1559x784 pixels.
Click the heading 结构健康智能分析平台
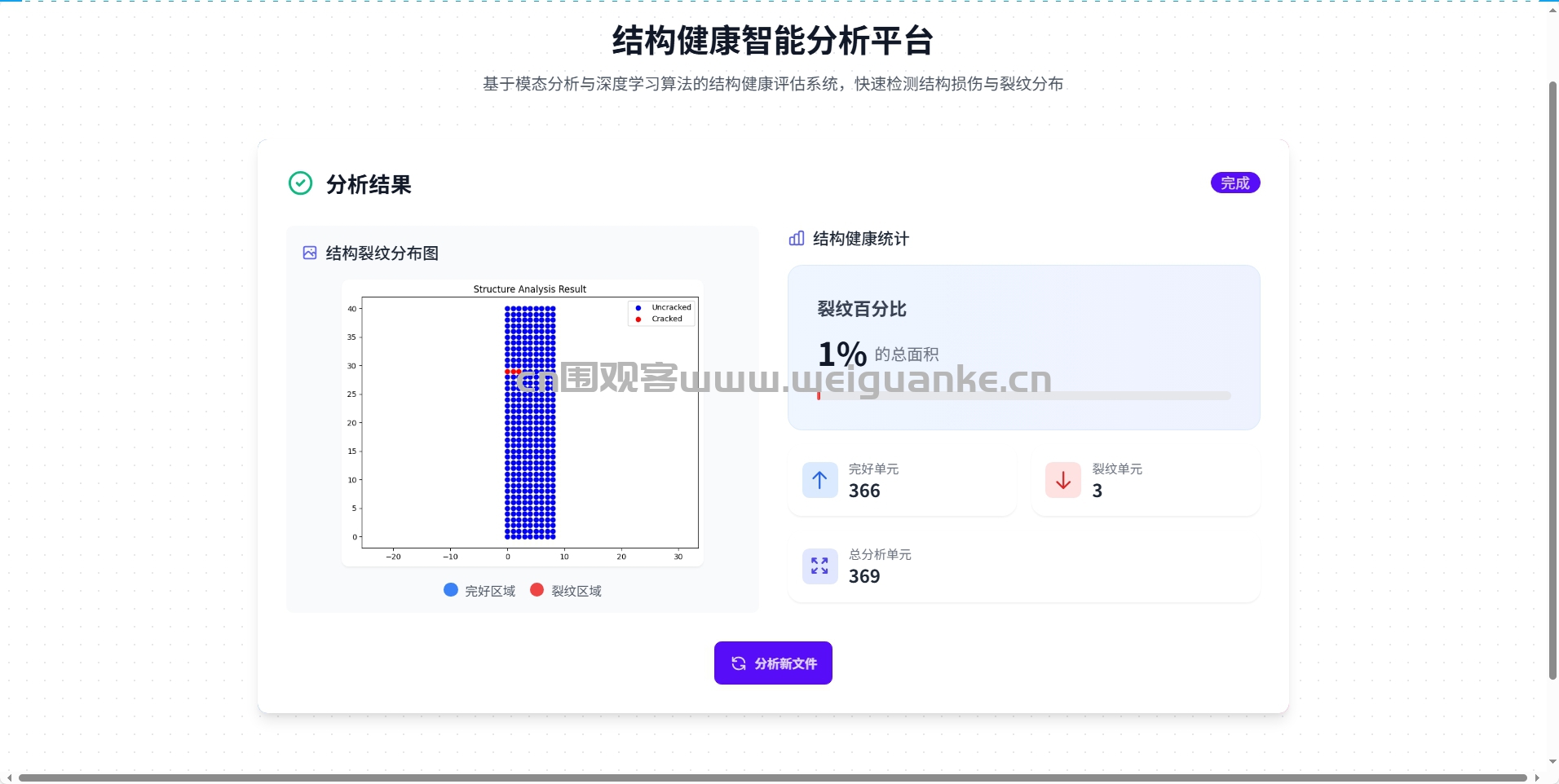pos(772,40)
